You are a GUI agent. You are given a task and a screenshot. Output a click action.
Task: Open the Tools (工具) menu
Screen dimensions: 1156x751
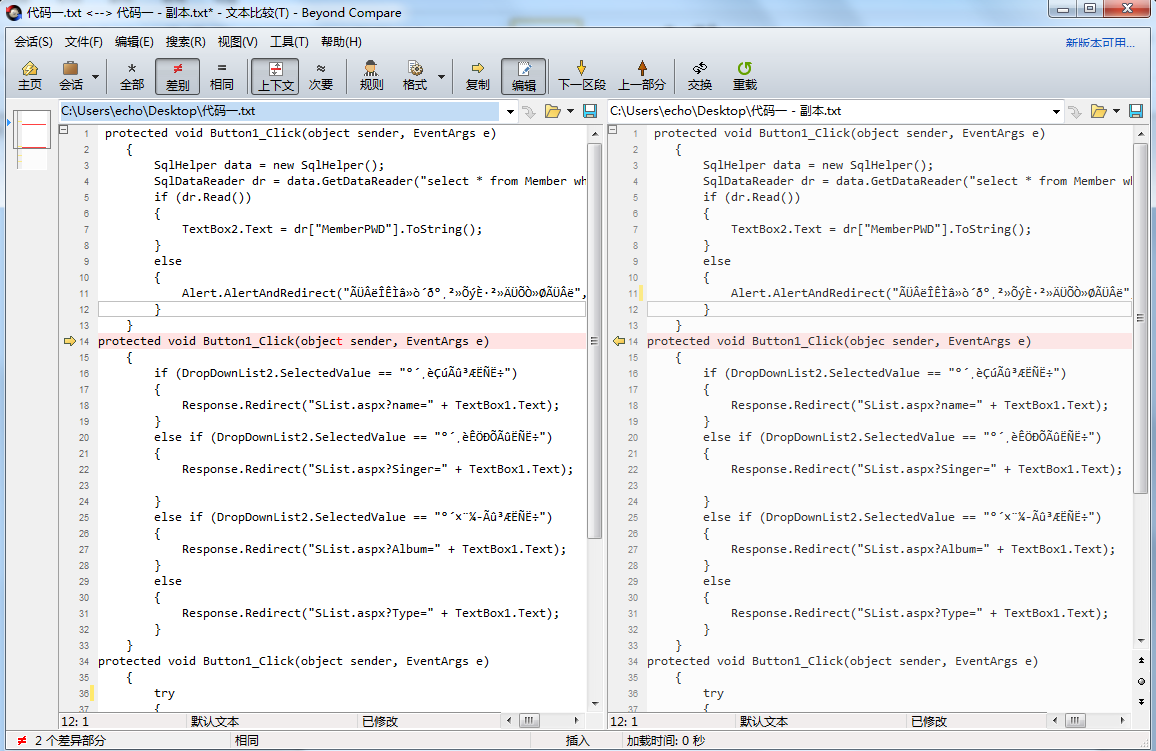[289, 42]
